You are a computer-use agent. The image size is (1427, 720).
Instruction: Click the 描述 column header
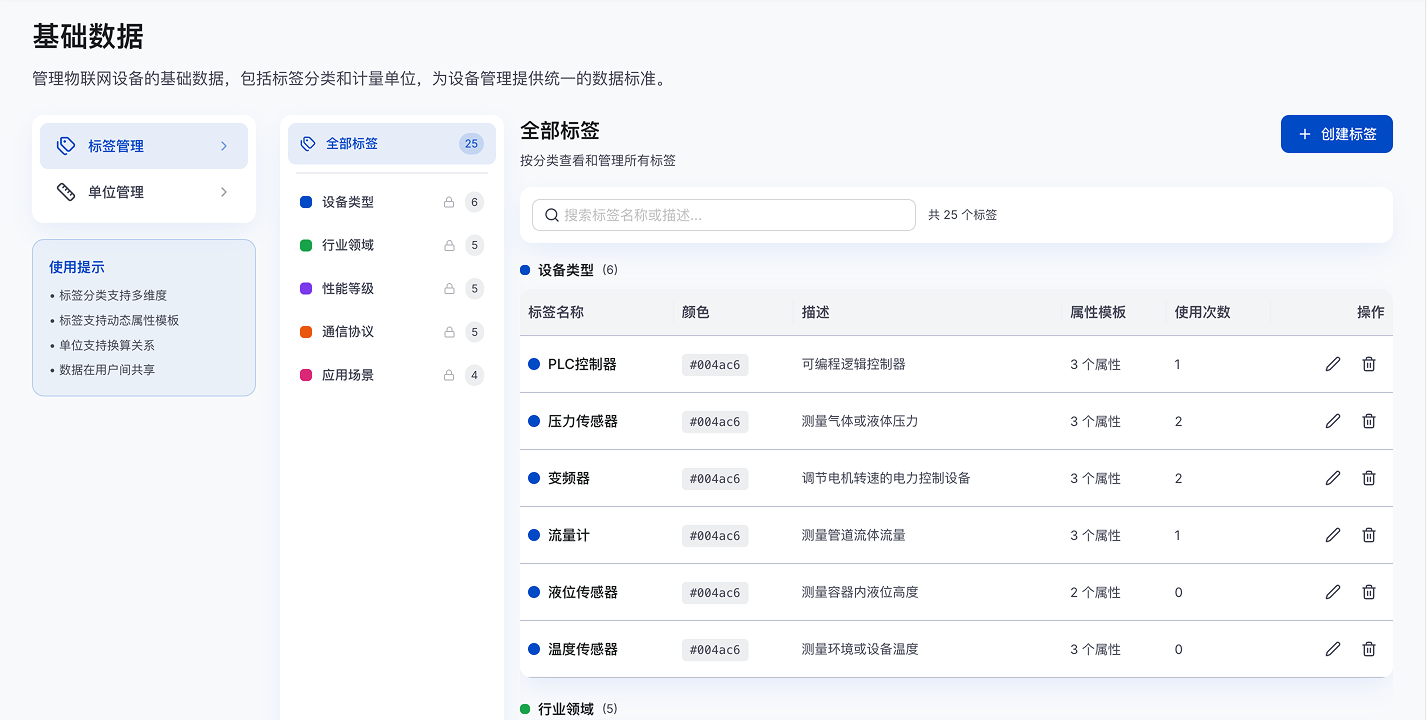tap(816, 312)
